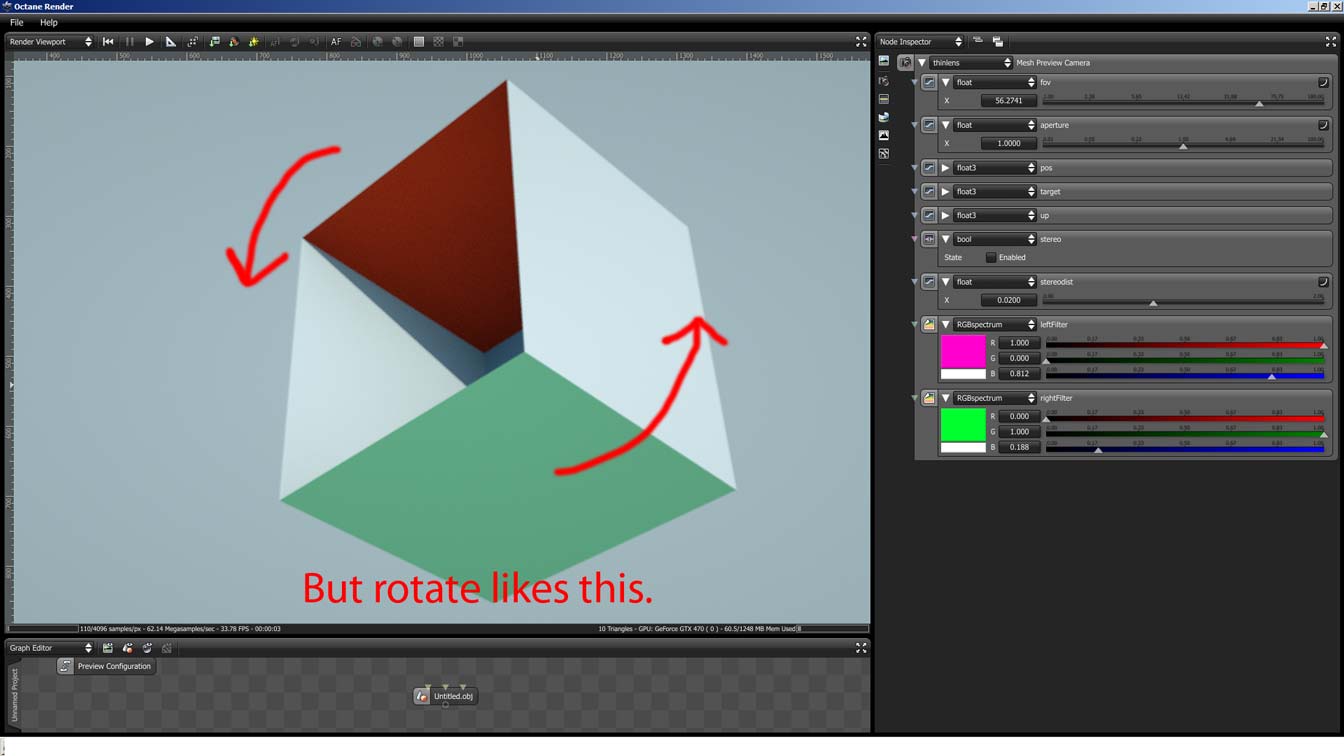Expand the target float3 node
This screenshot has width=1344, height=756.
(x=945, y=192)
